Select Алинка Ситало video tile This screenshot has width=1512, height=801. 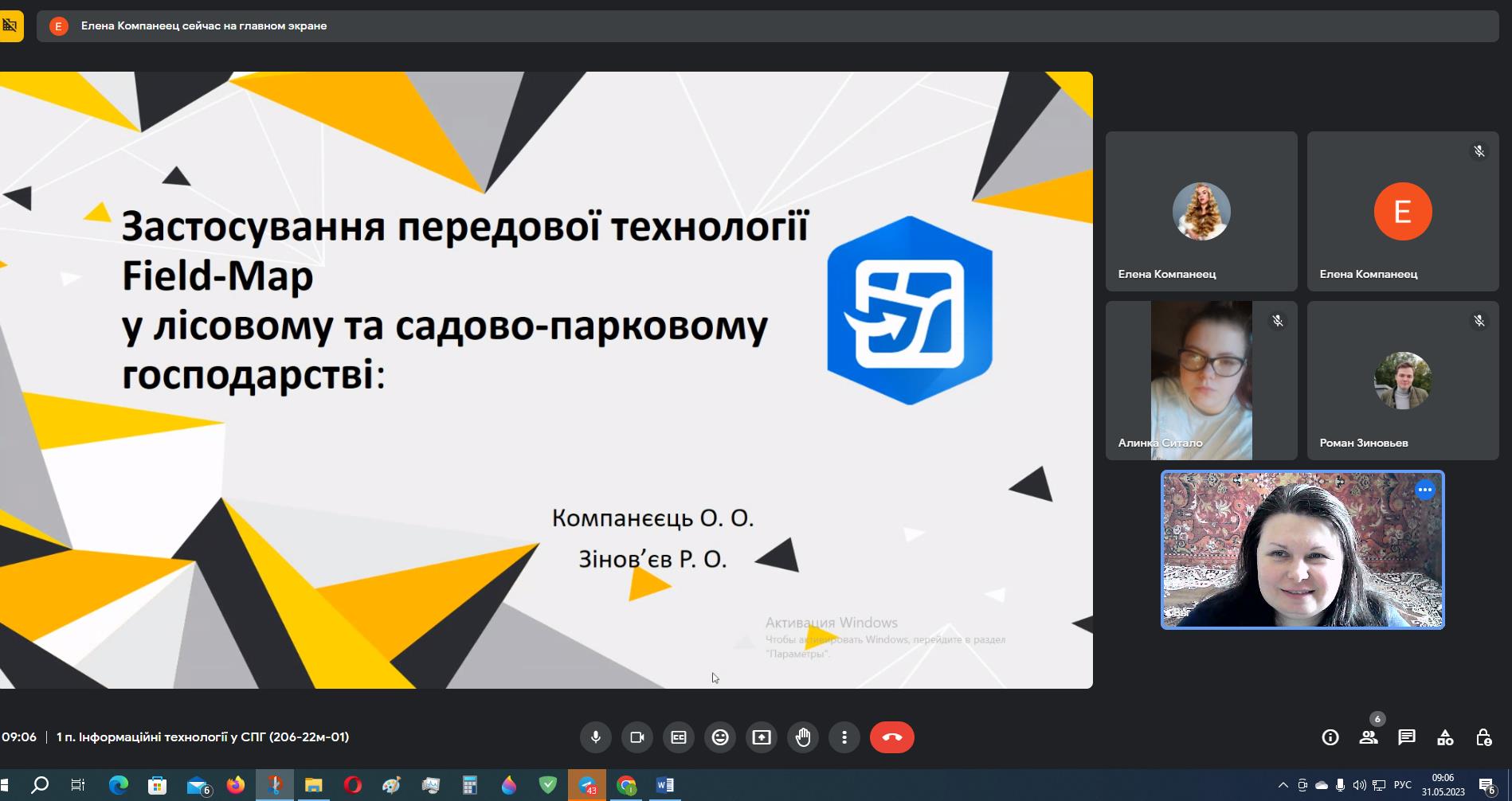(1201, 381)
